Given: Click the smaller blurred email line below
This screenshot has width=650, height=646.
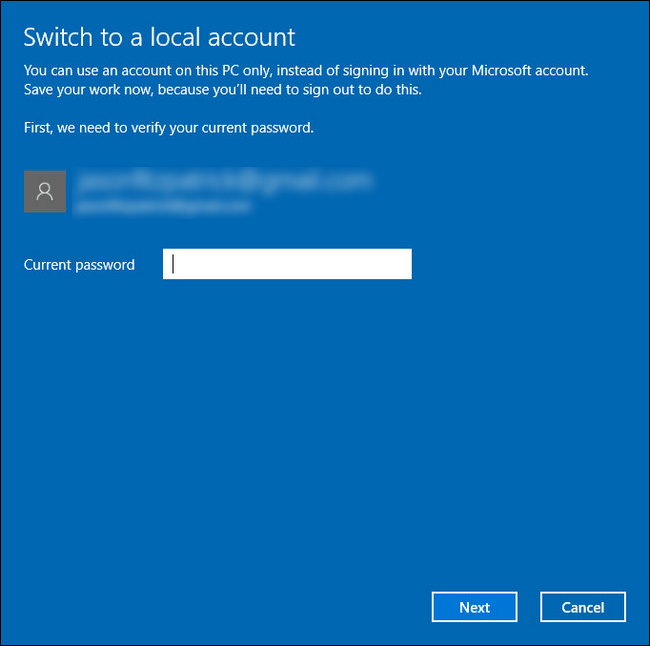Looking at the screenshot, I should (x=165, y=205).
